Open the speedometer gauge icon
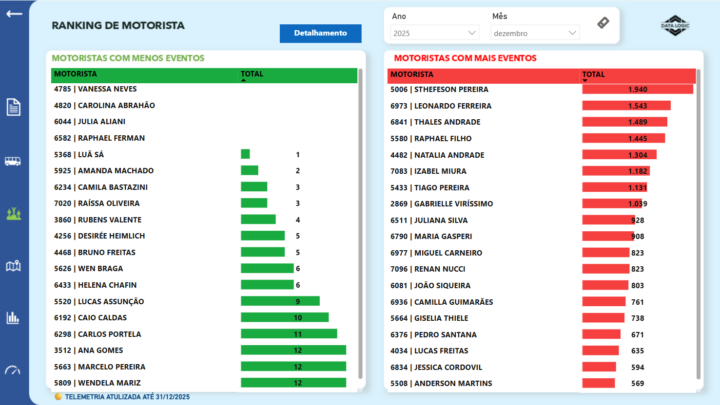The height and width of the screenshot is (405, 720). click(14, 370)
